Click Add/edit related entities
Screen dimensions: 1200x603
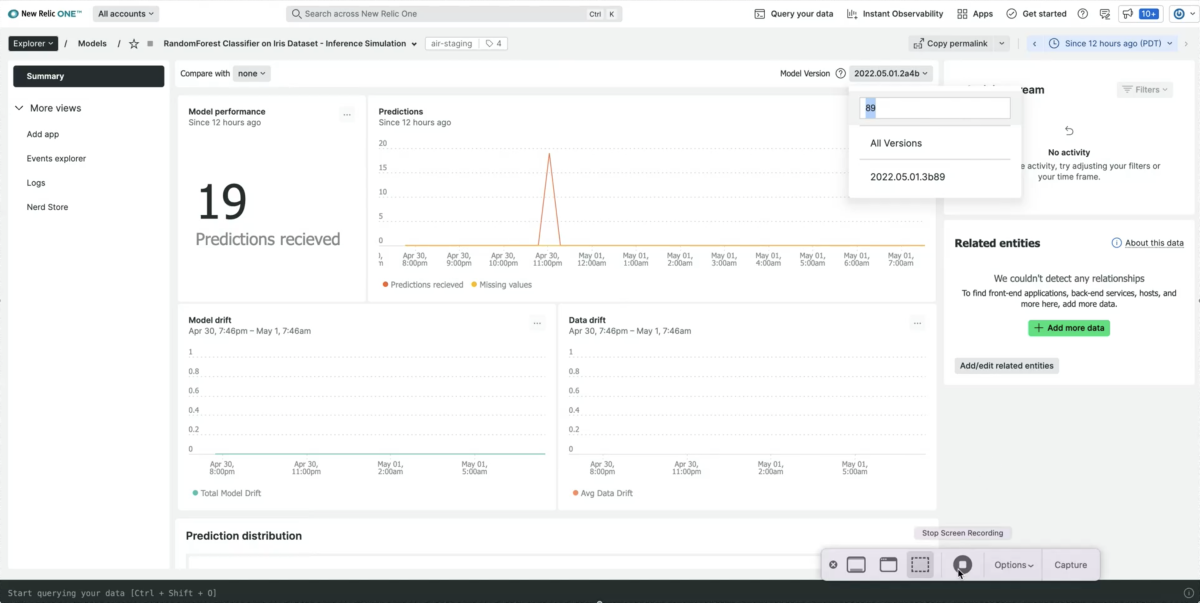click(x=1007, y=366)
